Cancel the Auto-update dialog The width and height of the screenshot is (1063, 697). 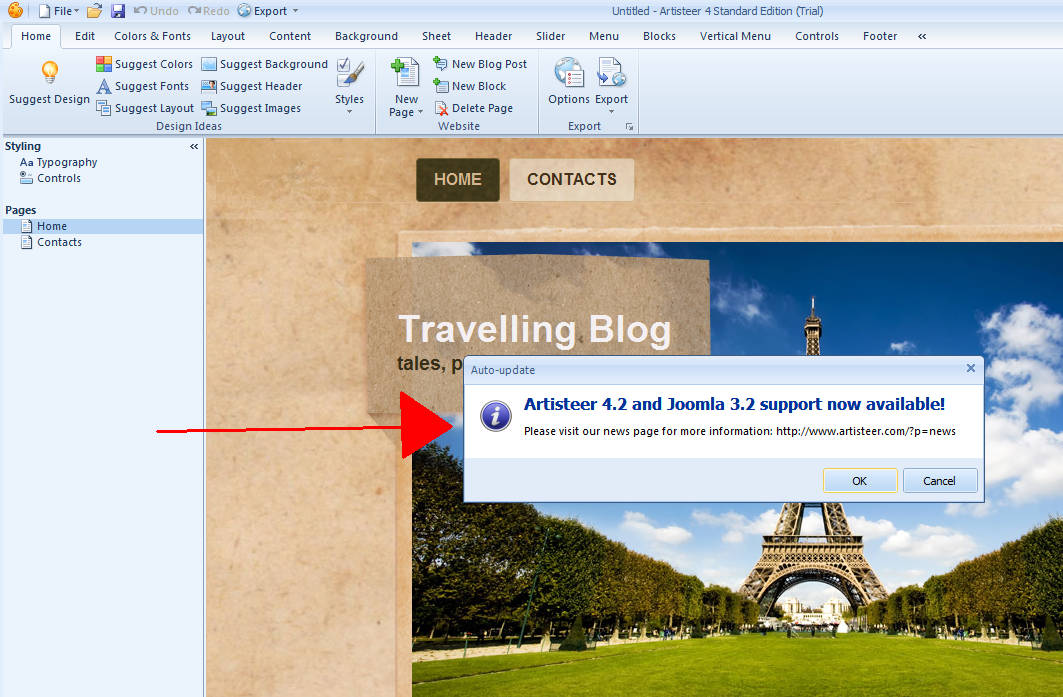[939, 481]
